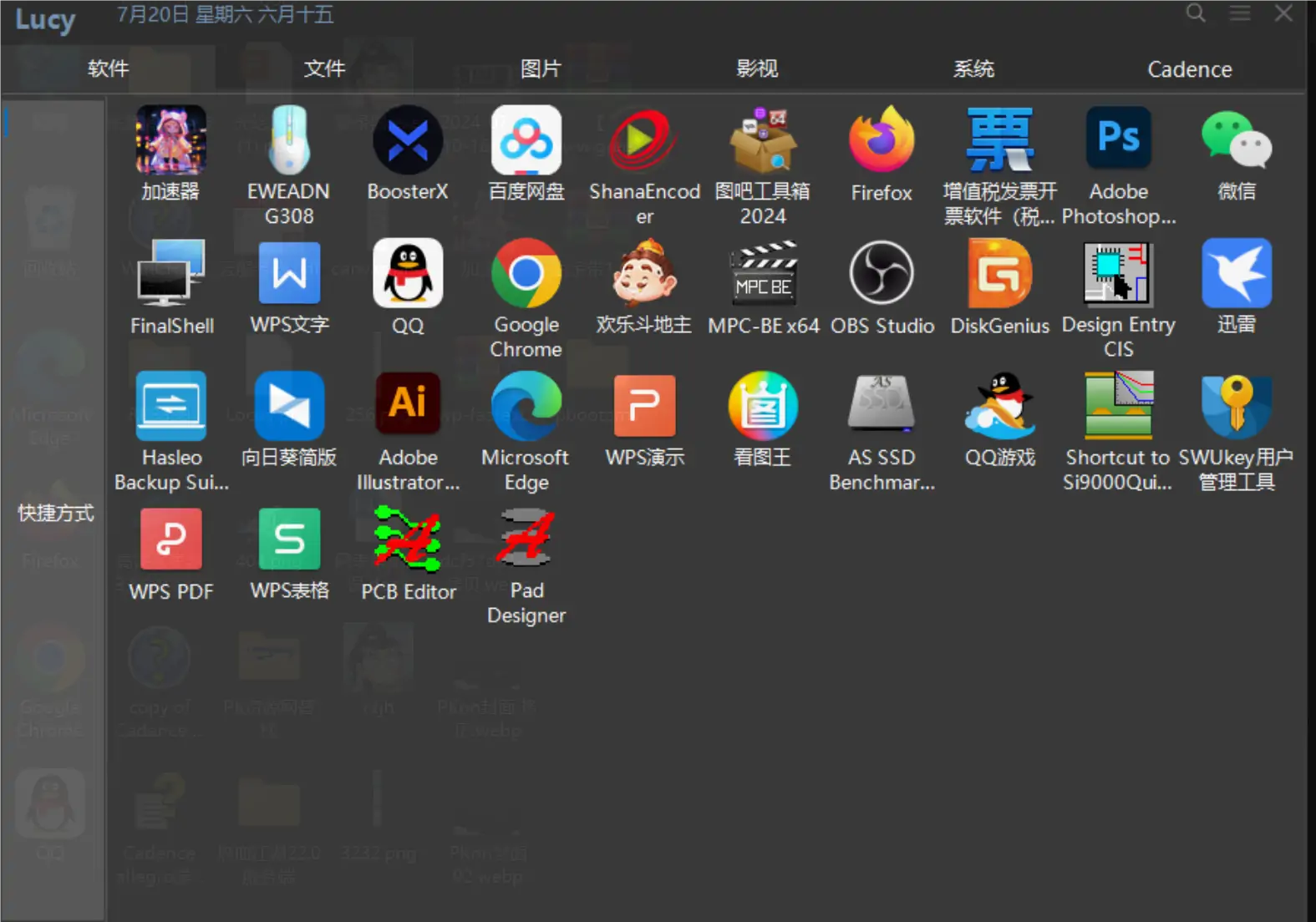Viewport: 1316px width, 922px height.
Task: Open 向日葵简版 remote tool
Action: point(289,406)
